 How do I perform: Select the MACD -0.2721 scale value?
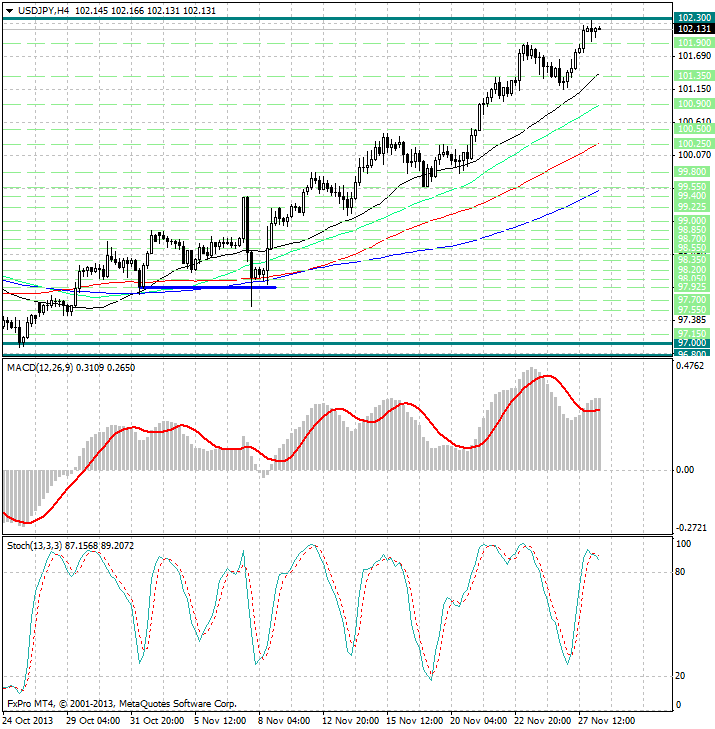click(x=690, y=527)
